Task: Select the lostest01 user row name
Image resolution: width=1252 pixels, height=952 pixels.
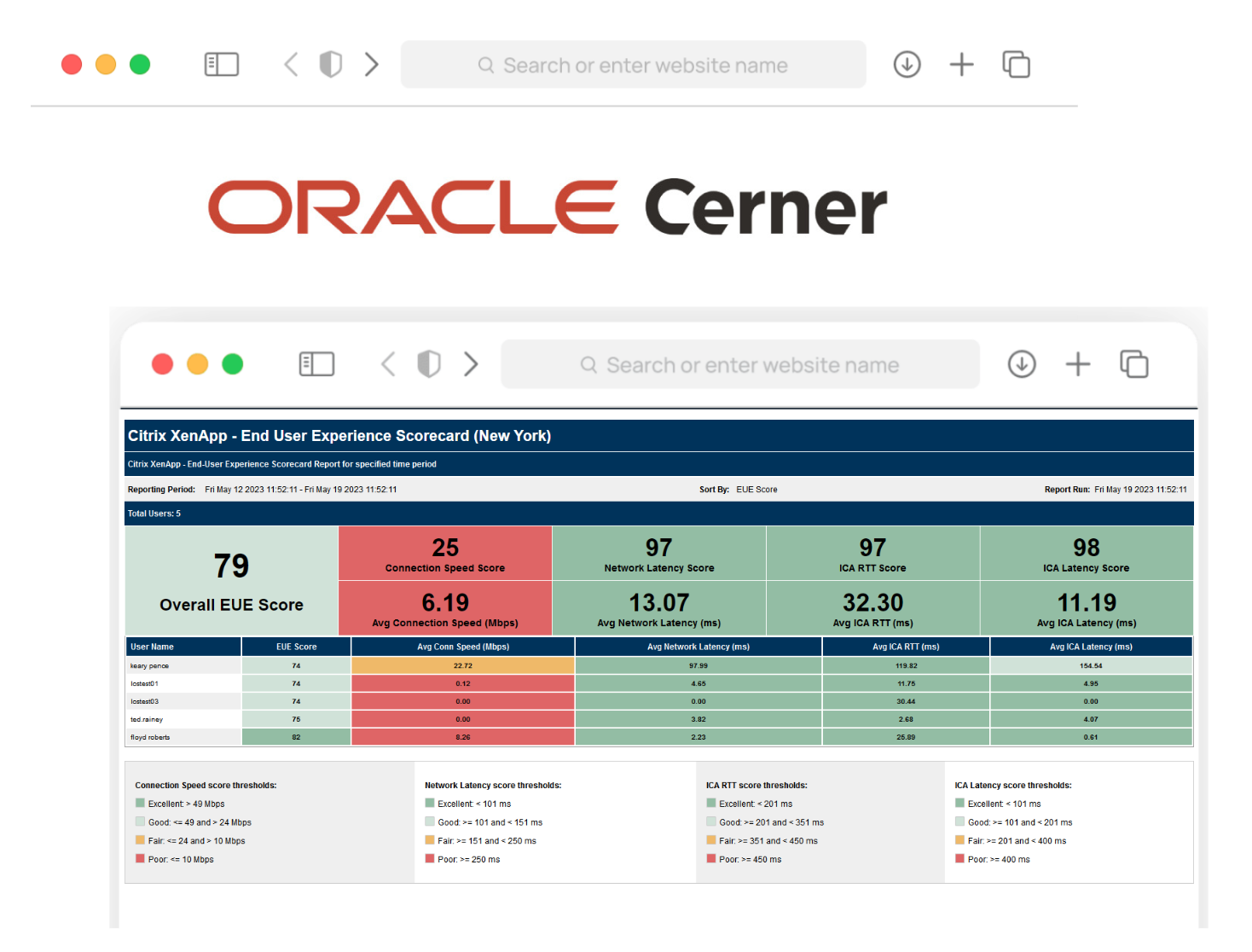Action: click(x=144, y=683)
